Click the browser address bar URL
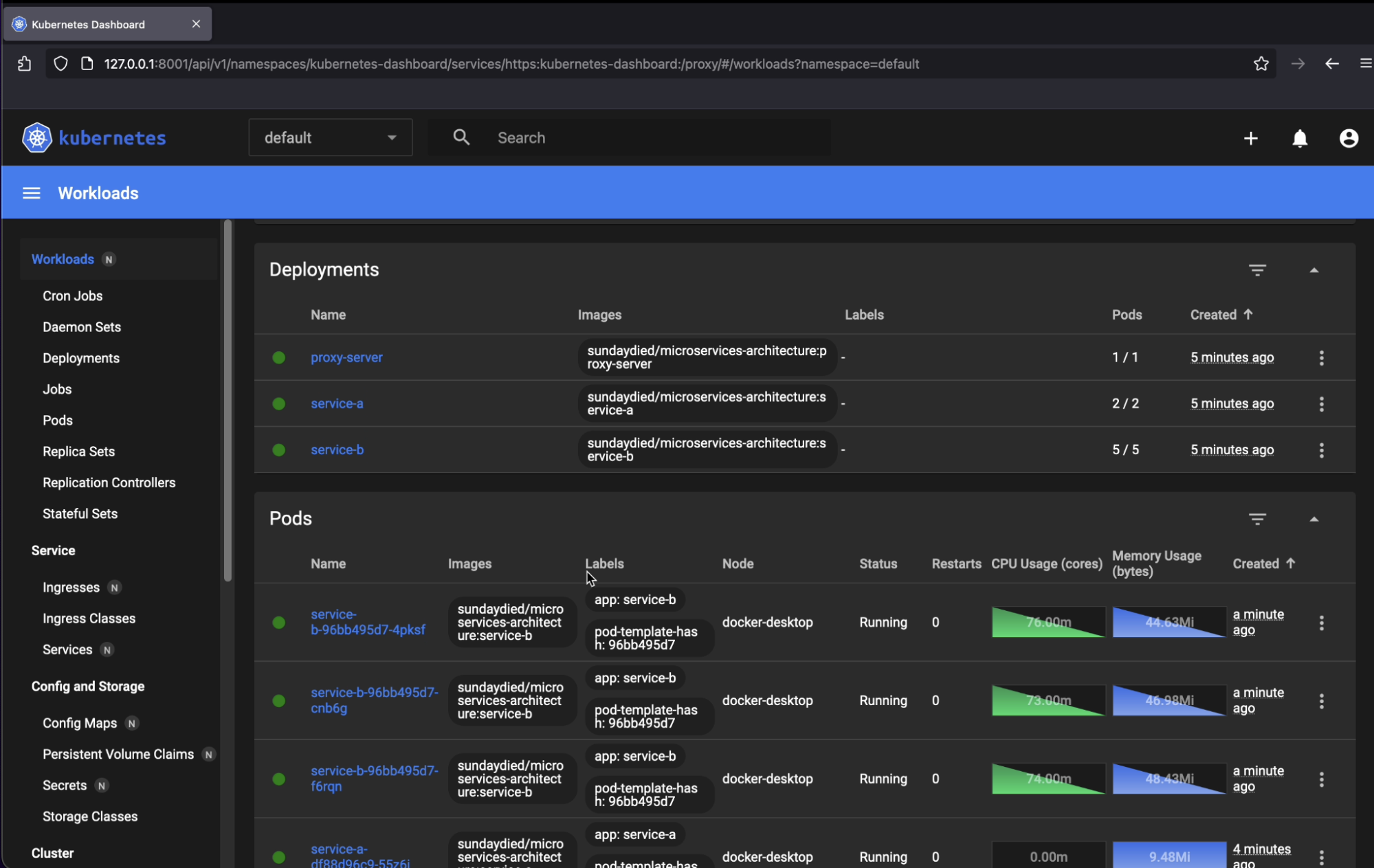This screenshot has width=1374, height=868. [511, 64]
